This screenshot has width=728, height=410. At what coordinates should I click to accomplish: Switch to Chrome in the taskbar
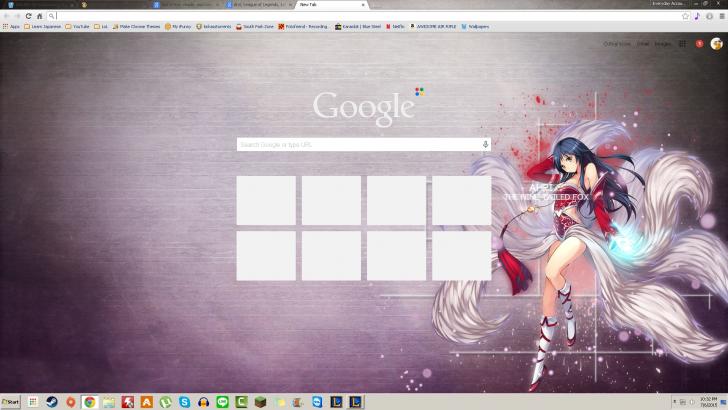[x=90, y=402]
